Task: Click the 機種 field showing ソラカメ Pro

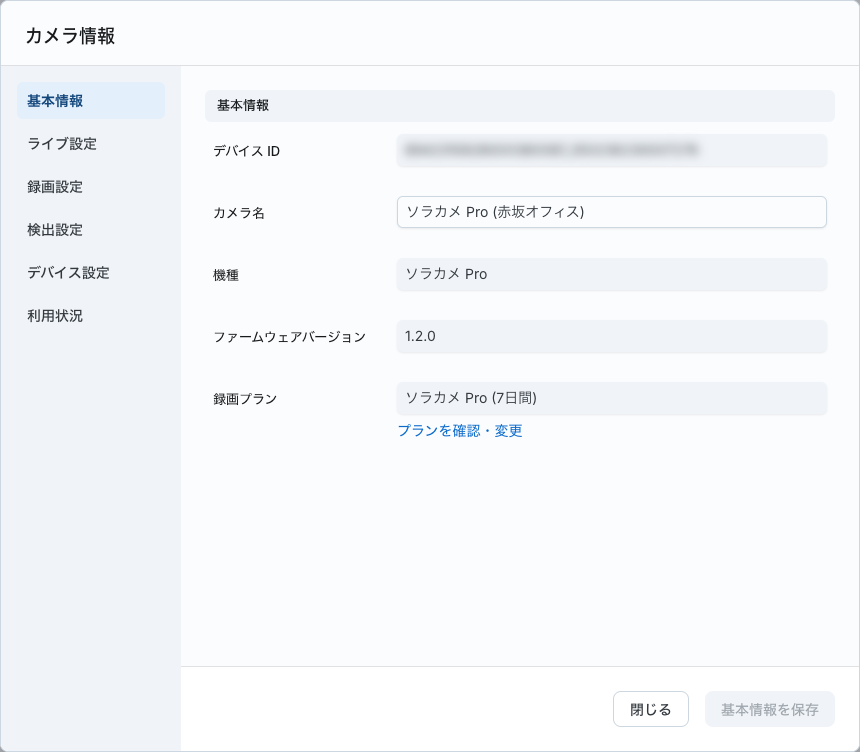Action: coord(612,274)
